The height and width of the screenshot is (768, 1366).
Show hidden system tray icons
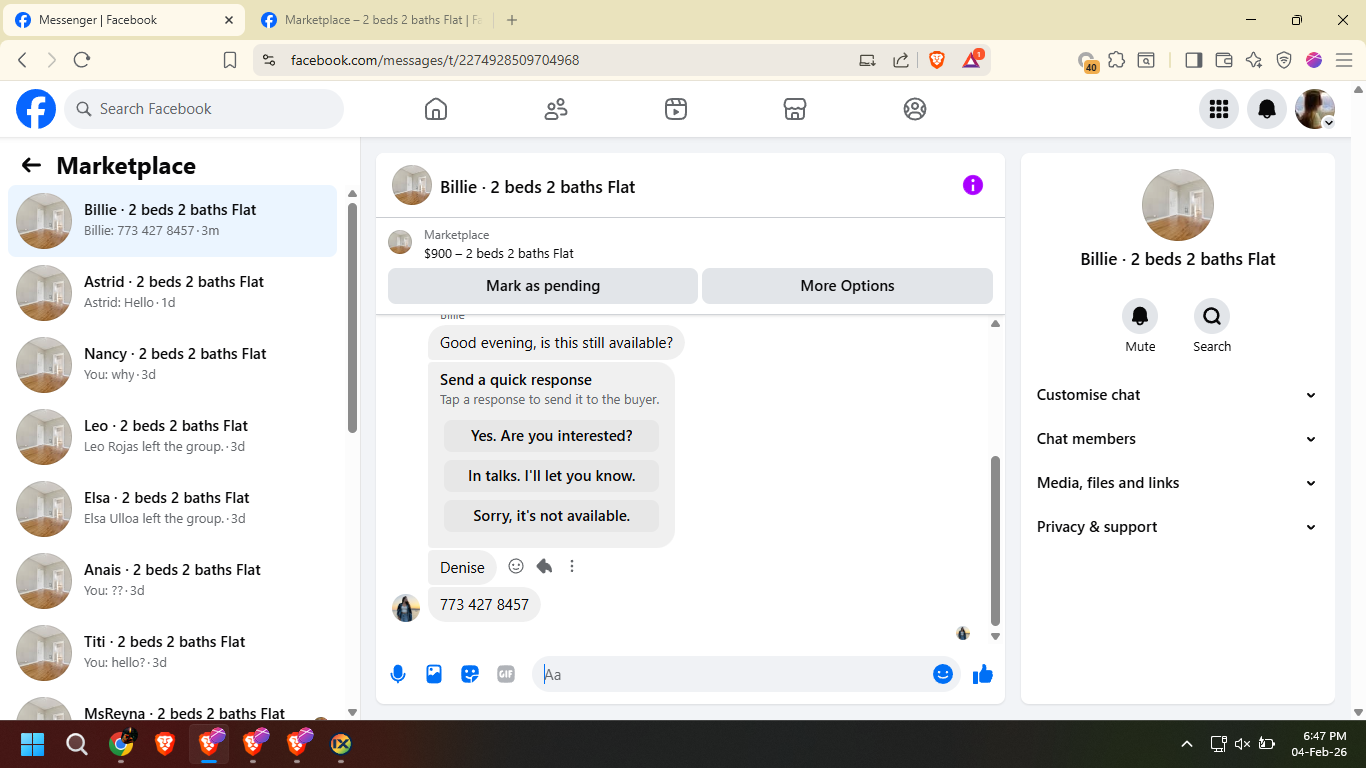[1187, 744]
